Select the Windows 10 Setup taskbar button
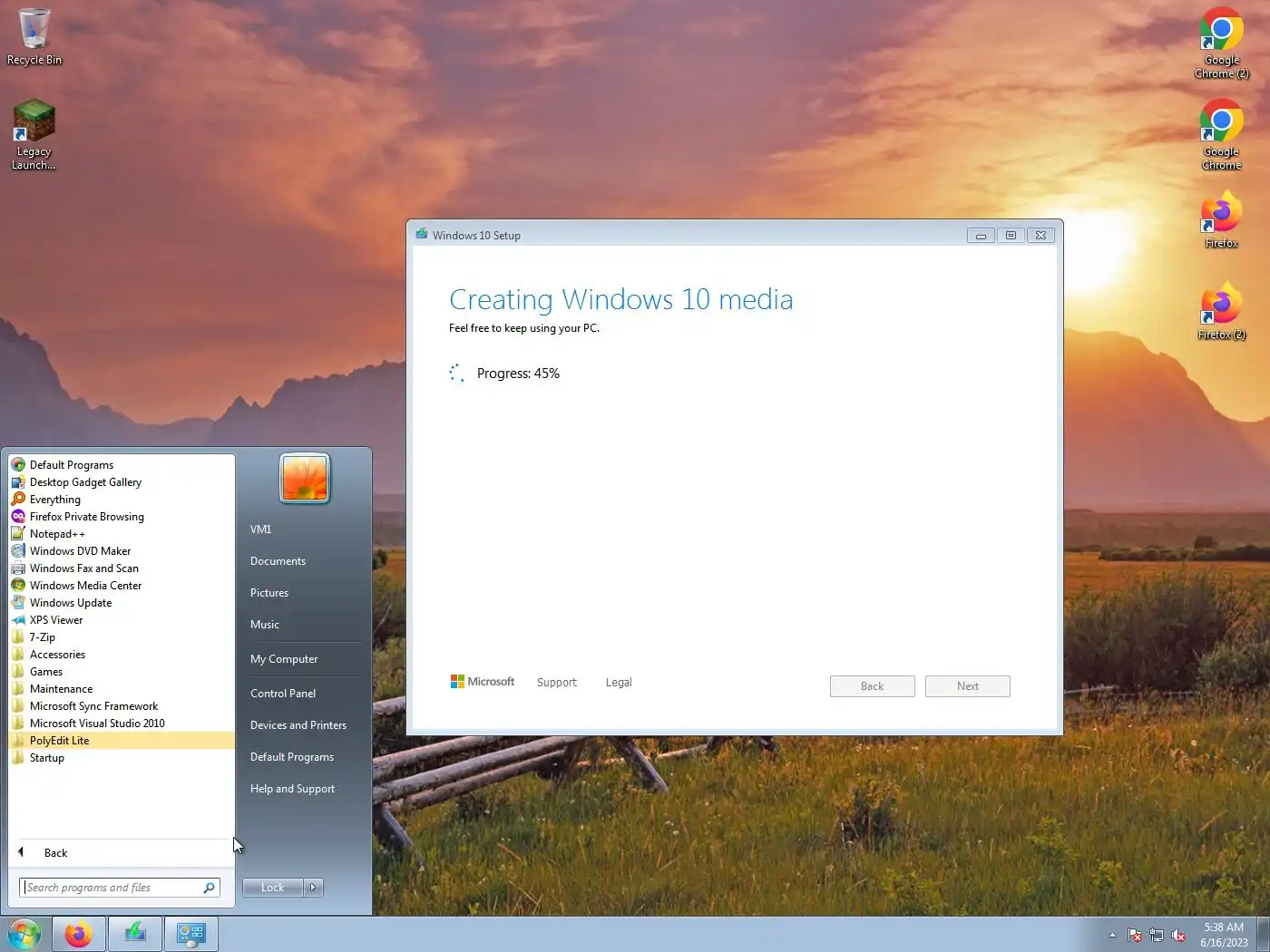 [x=135, y=934]
